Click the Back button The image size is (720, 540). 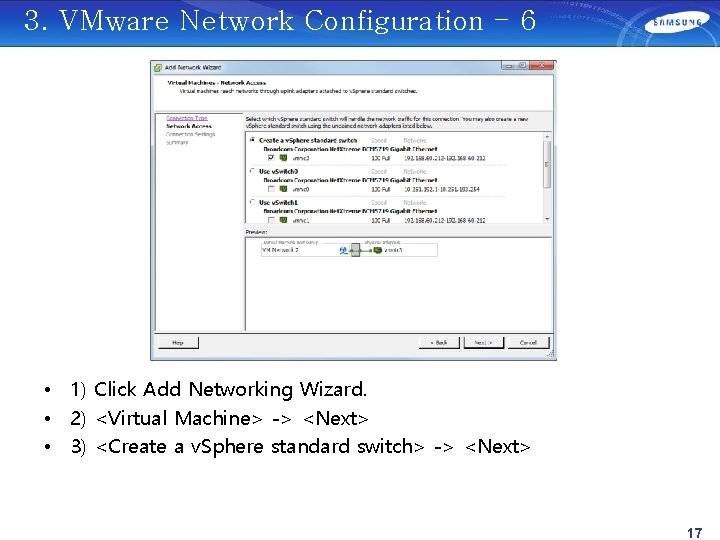[439, 343]
